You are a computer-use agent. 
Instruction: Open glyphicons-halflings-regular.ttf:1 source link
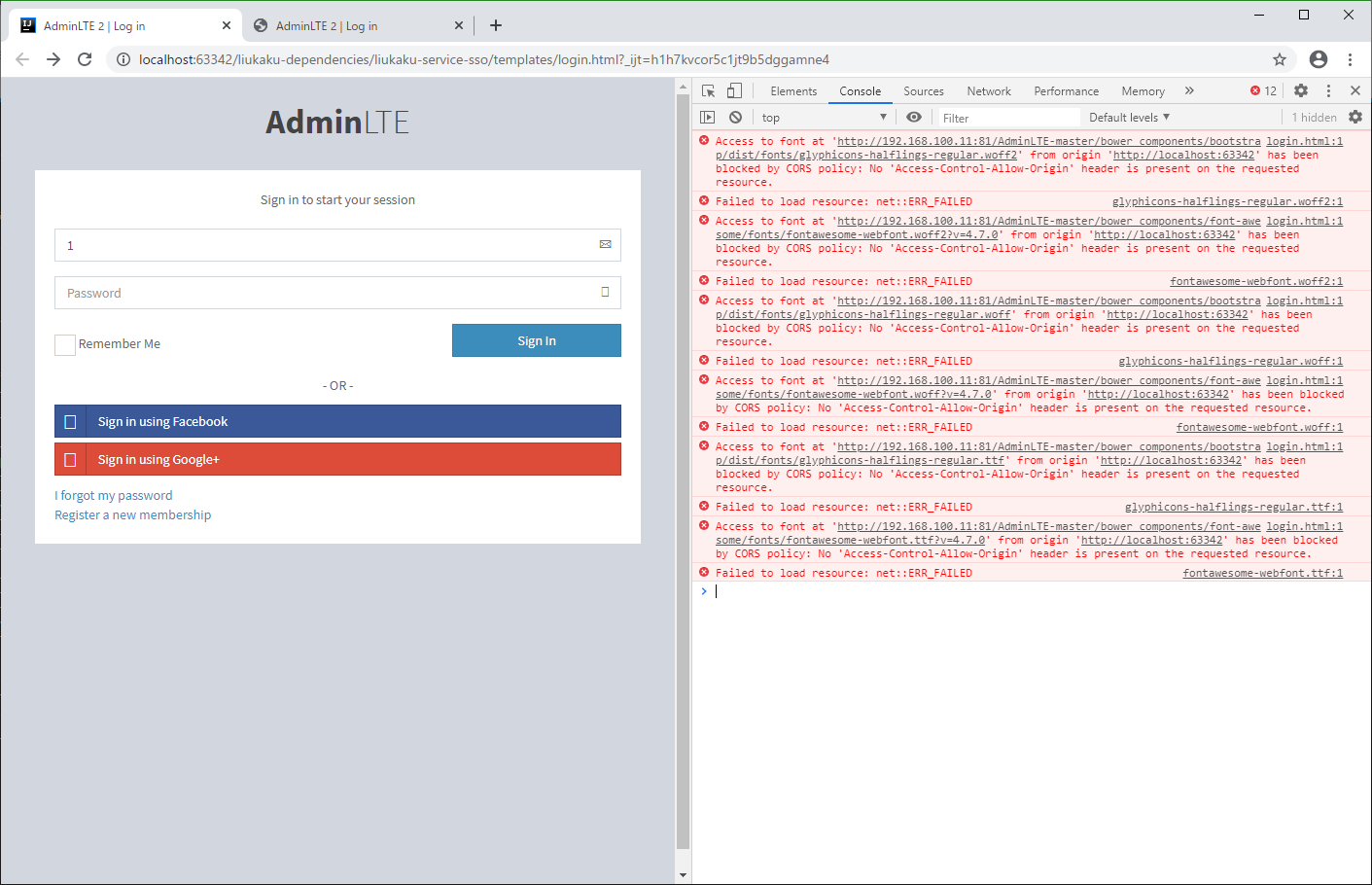pos(1234,507)
